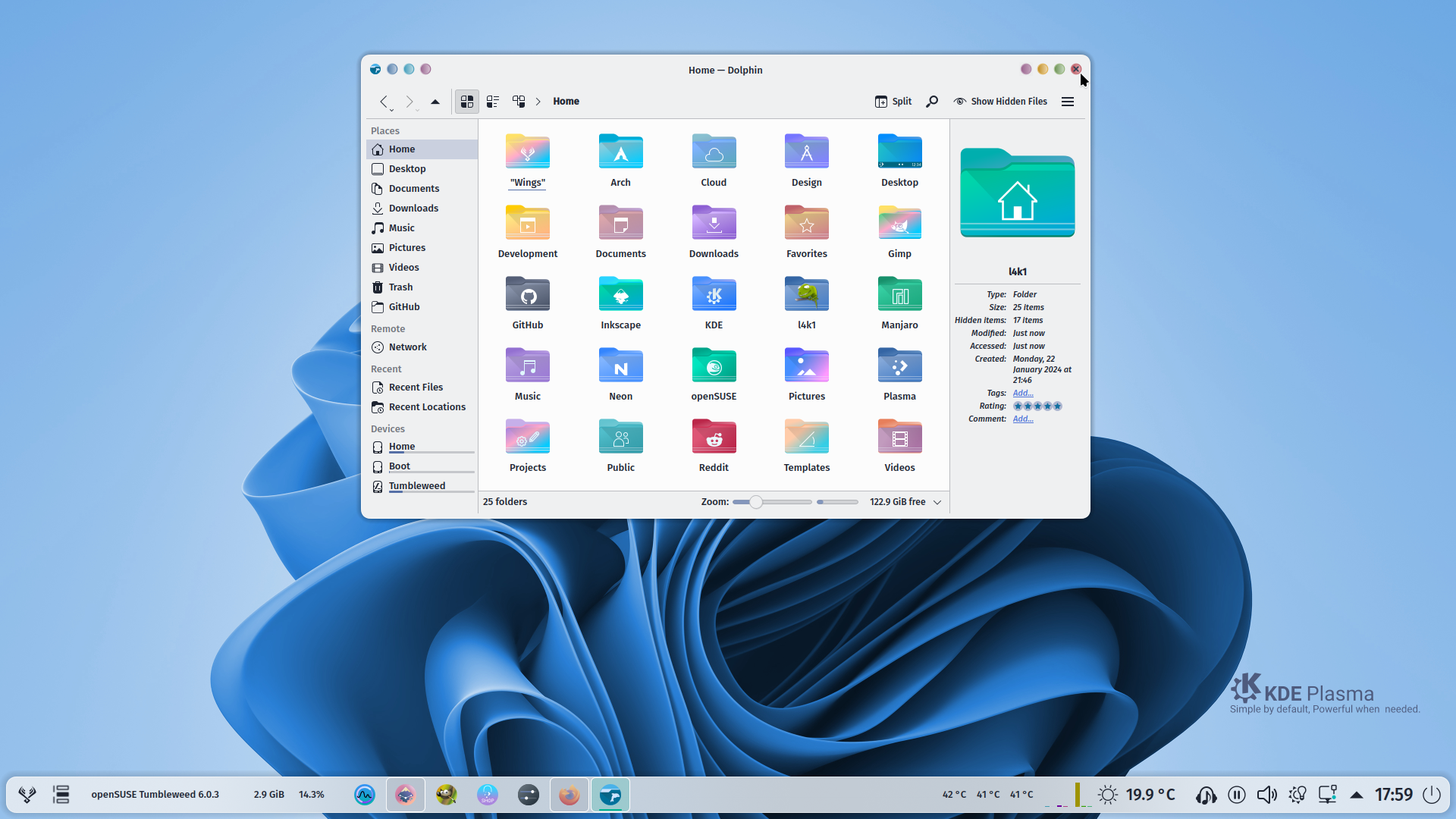Toggle Show Hidden Files

[x=1001, y=101]
